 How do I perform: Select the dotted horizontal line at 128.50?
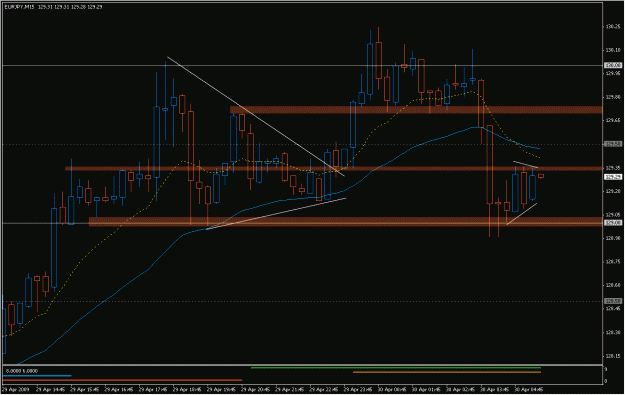click(303, 301)
